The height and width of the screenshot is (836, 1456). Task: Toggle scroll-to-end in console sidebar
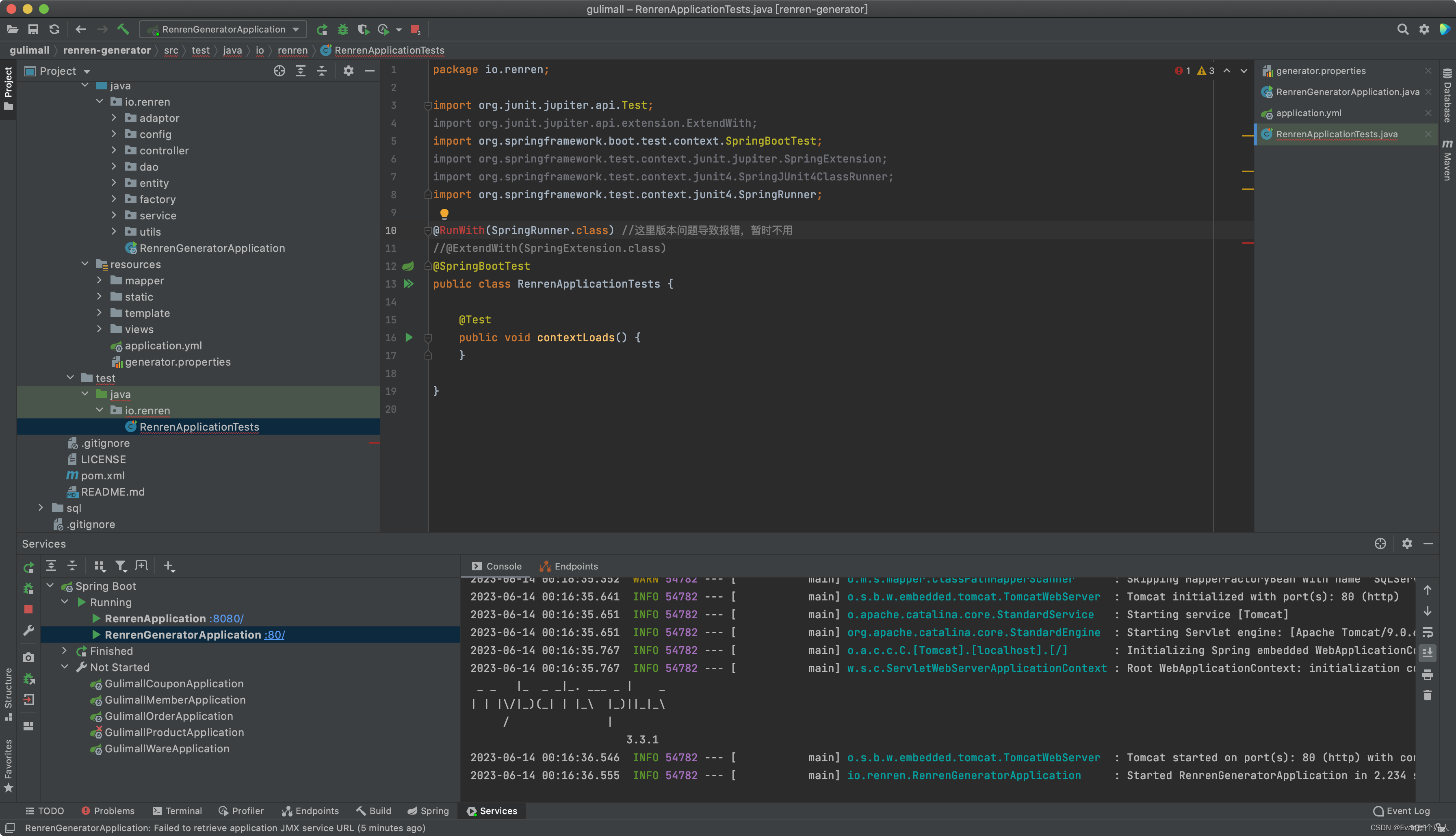coord(1427,653)
